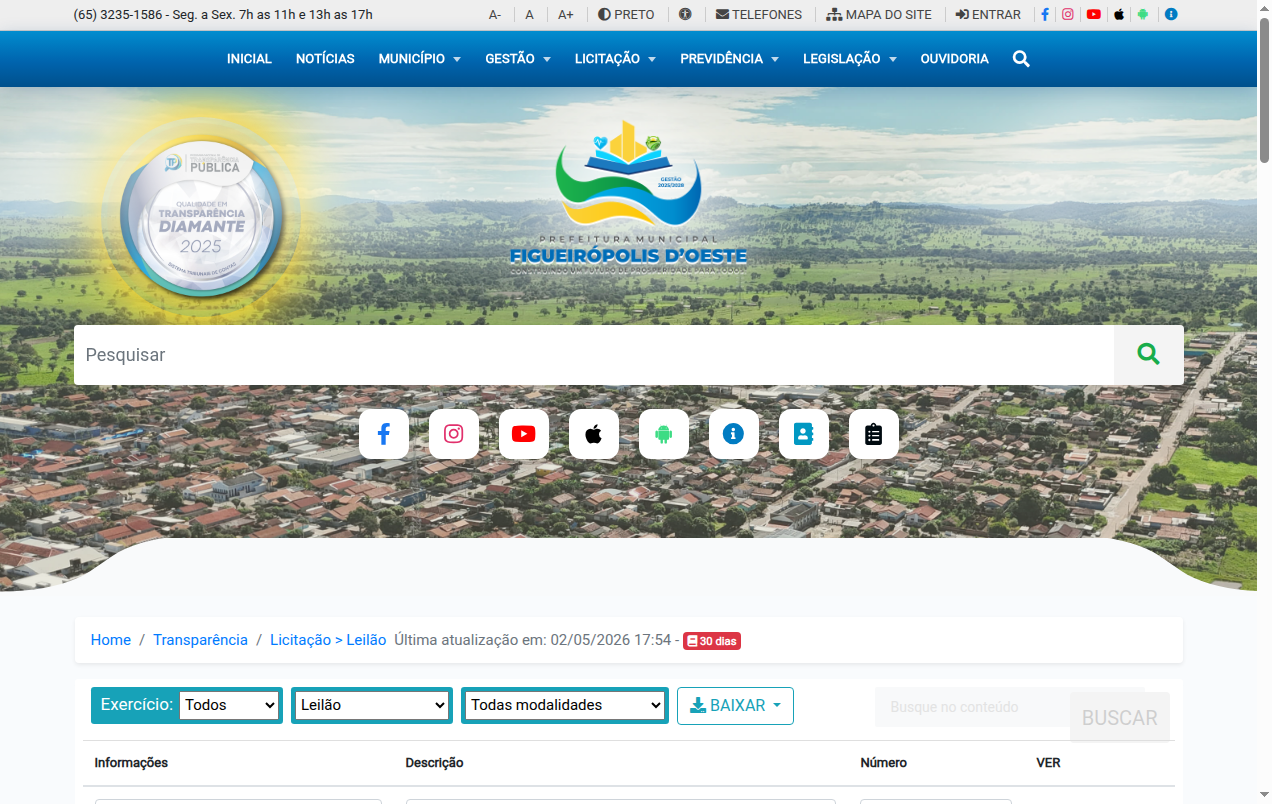Click Licitação > Leilão breadcrumb link

tap(328, 640)
